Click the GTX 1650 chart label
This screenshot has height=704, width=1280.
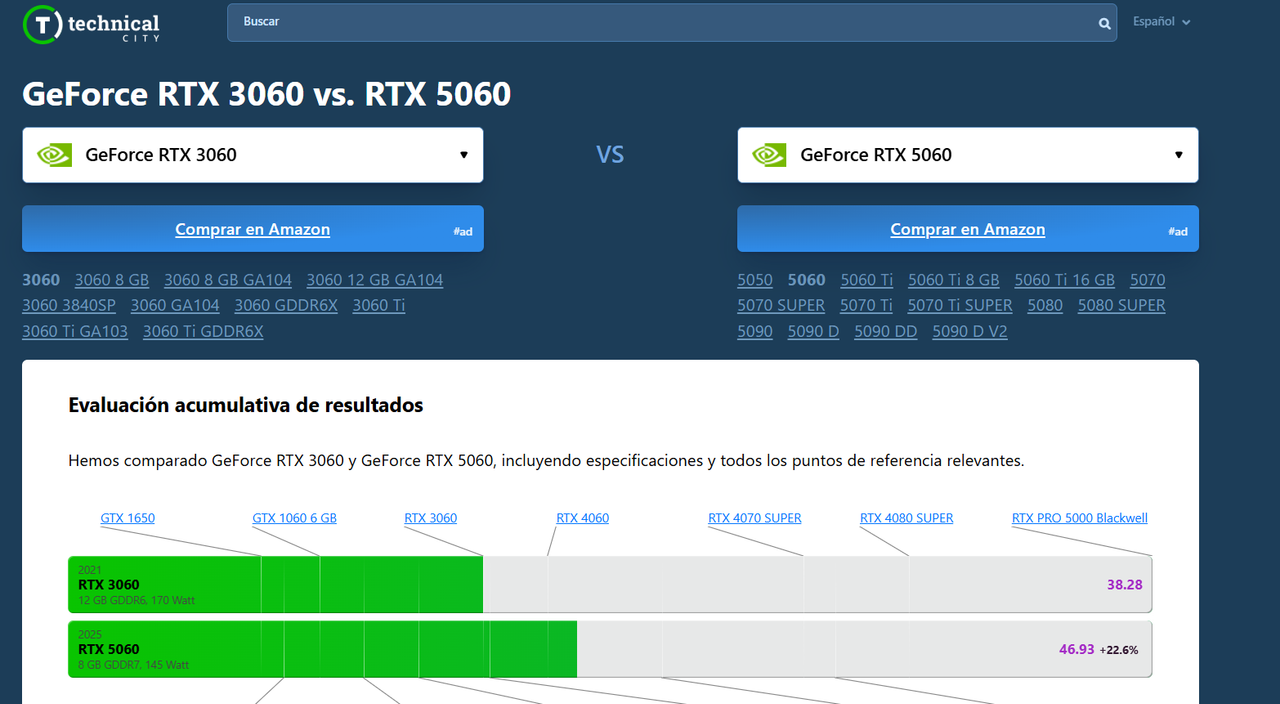(128, 518)
